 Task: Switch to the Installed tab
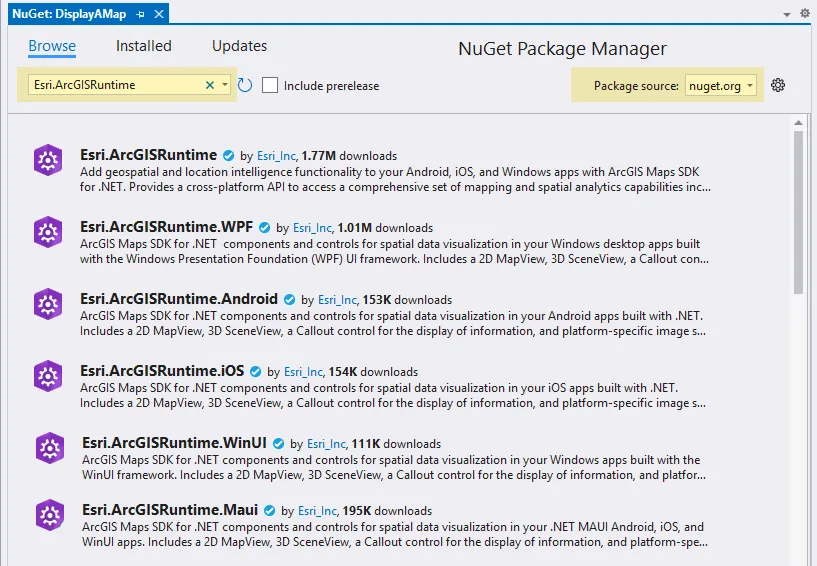pyautogui.click(x=143, y=46)
